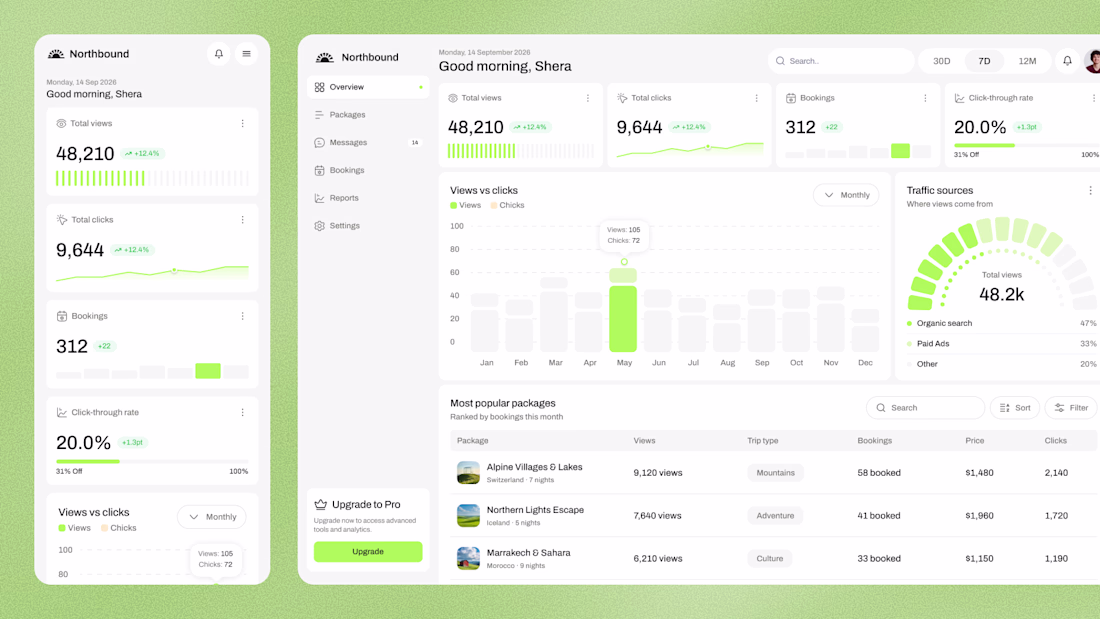
Task: Toggle Chicks legend in mobile chart
Action: click(119, 528)
